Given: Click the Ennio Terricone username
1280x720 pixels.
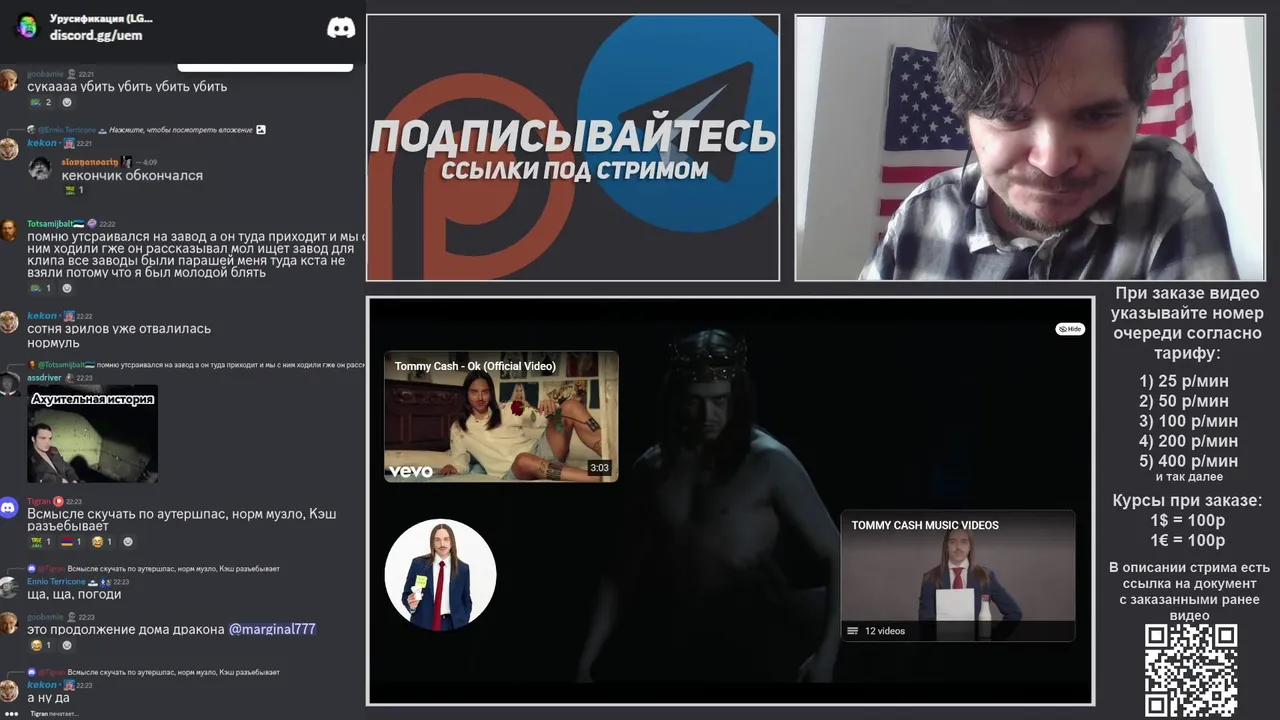Looking at the screenshot, I should [x=56, y=581].
